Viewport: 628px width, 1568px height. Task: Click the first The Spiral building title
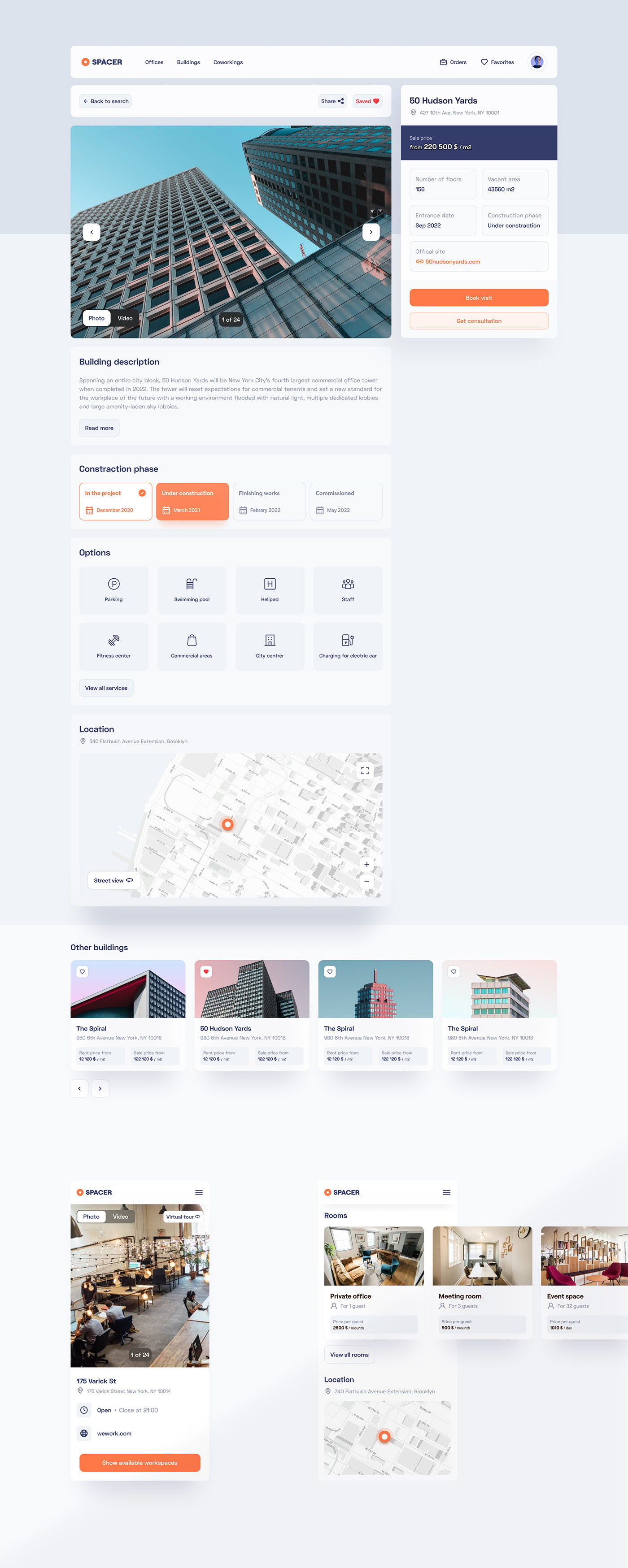pos(92,1029)
